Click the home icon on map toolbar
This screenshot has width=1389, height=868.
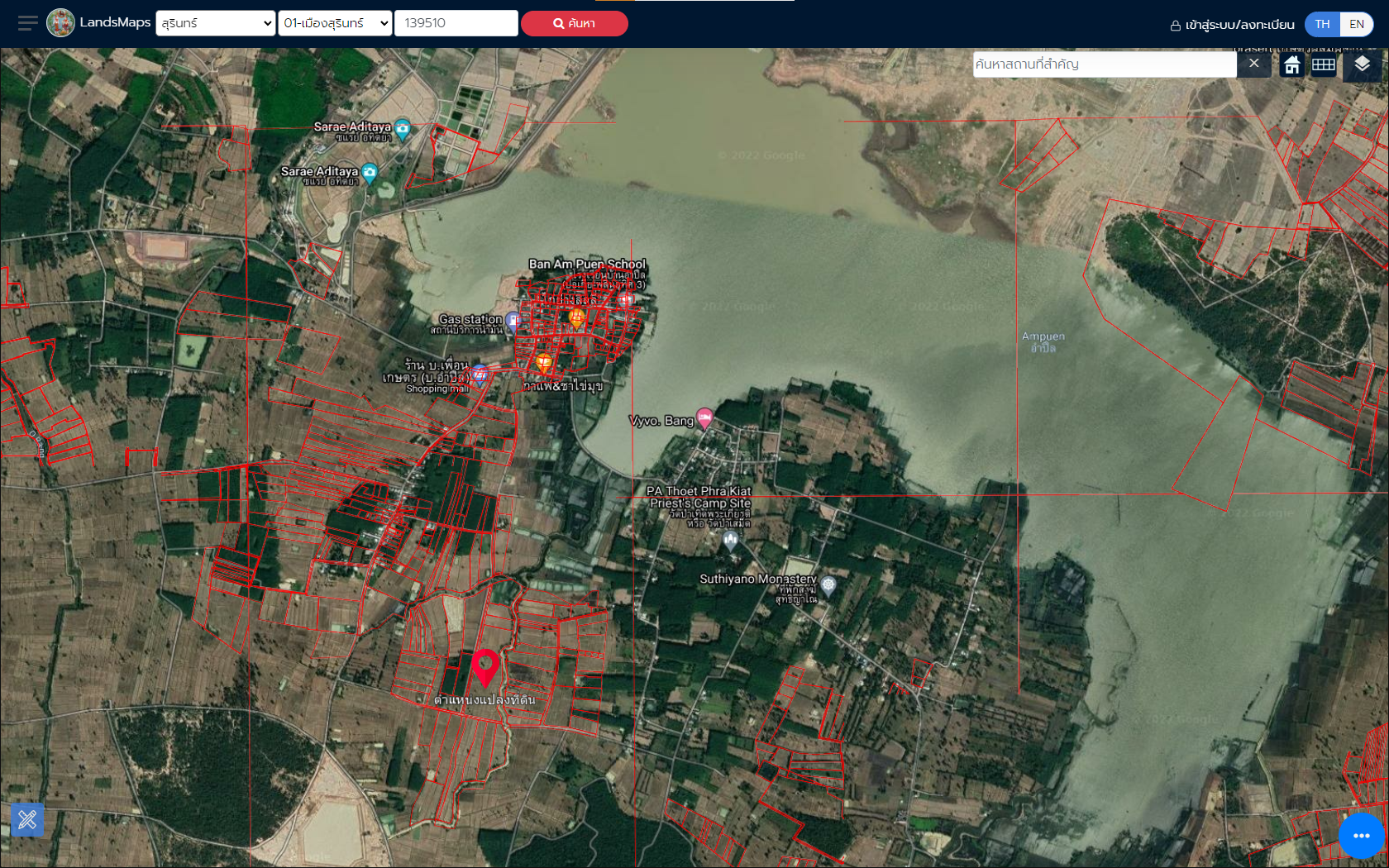(x=1292, y=64)
